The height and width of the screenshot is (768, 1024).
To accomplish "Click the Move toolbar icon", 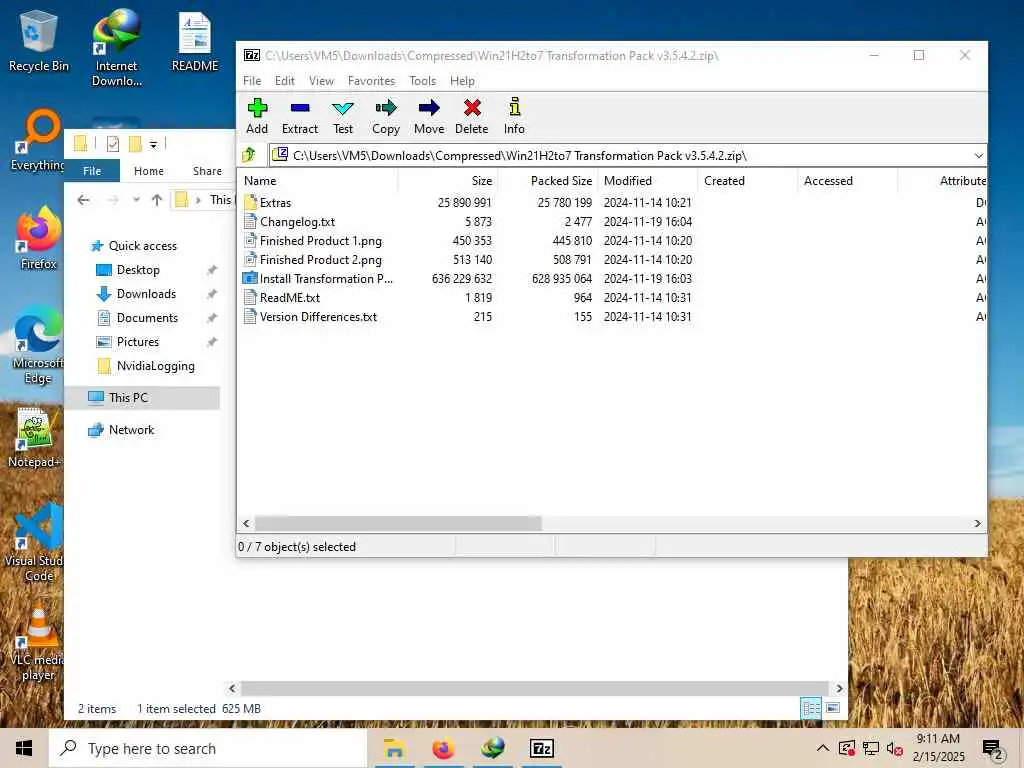I will pyautogui.click(x=429, y=116).
